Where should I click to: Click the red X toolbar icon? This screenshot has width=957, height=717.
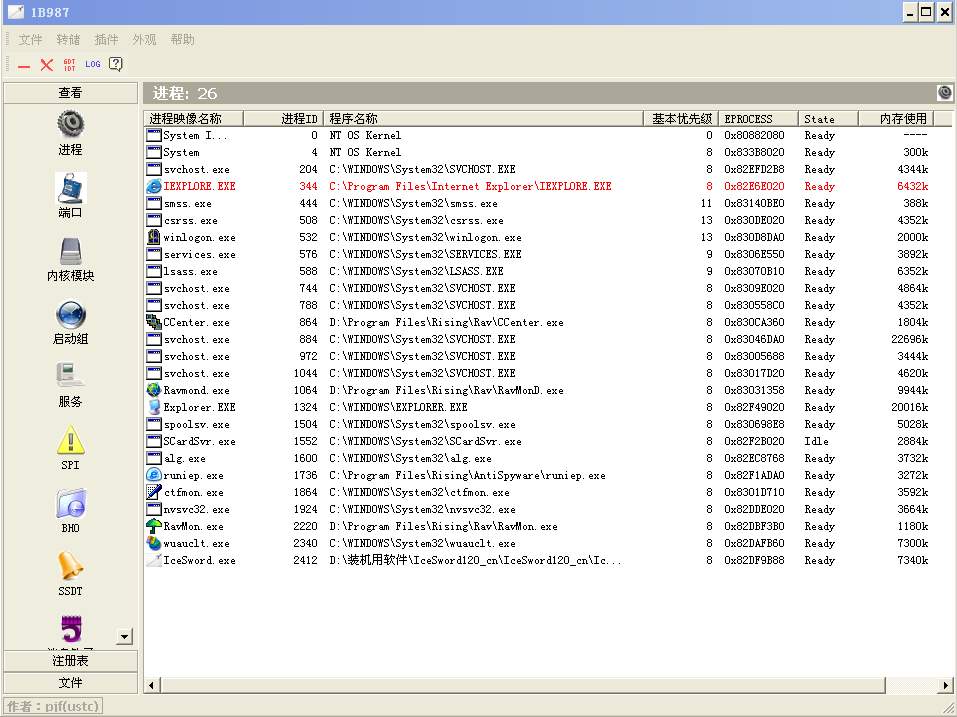pos(47,65)
